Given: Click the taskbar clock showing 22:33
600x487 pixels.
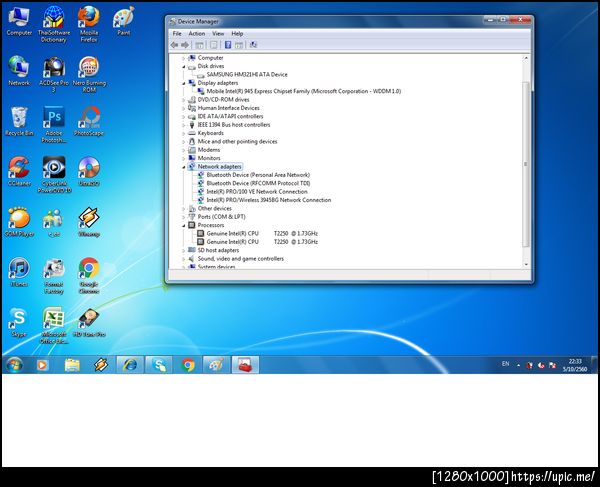Looking at the screenshot, I should click(x=575, y=365).
